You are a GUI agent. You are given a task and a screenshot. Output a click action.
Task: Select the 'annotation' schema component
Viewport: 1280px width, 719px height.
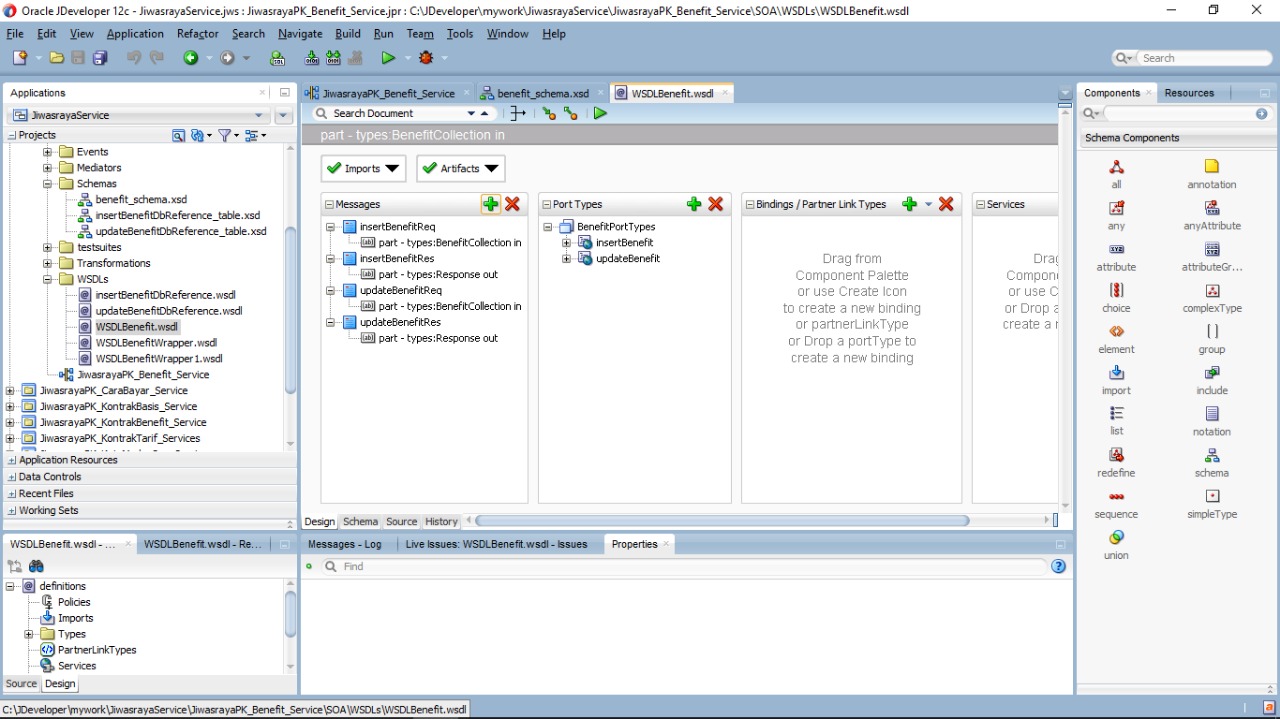[1212, 173]
